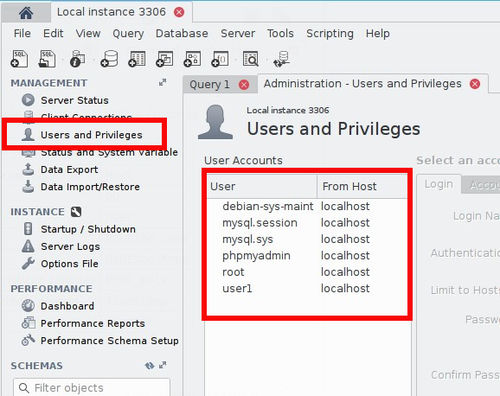This screenshot has height=396, width=500.
Task: Open the home tab icon
Action: tap(26, 13)
